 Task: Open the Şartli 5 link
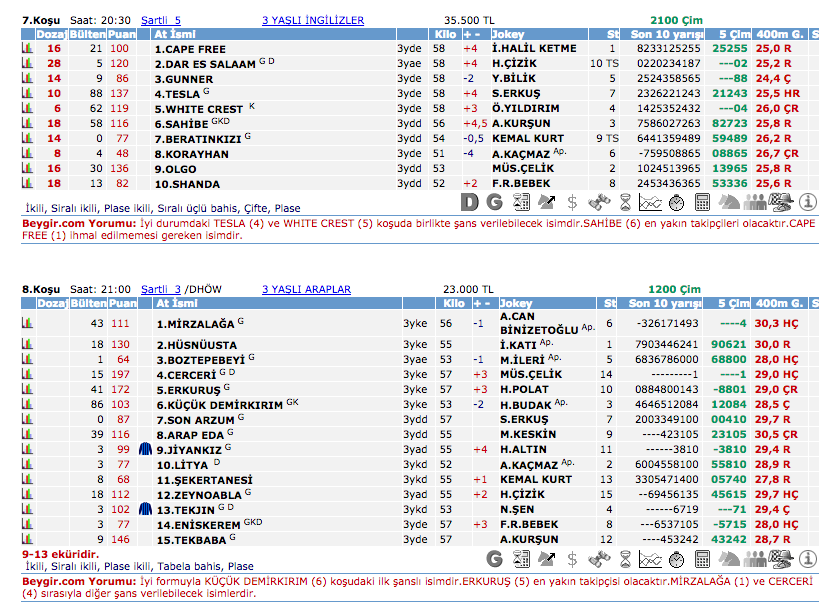coord(161,20)
